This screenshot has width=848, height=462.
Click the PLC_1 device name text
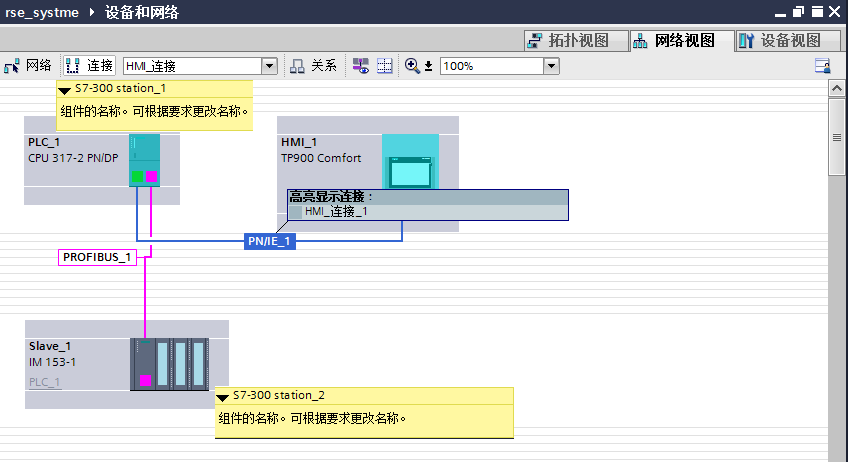pos(44,142)
